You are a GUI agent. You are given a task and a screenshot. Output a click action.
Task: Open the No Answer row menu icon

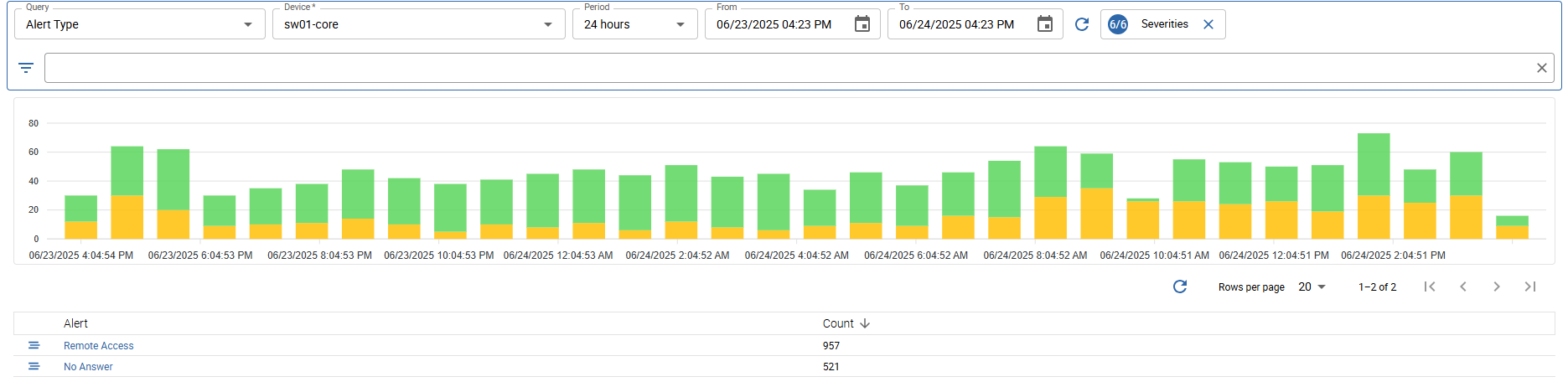coord(34,366)
